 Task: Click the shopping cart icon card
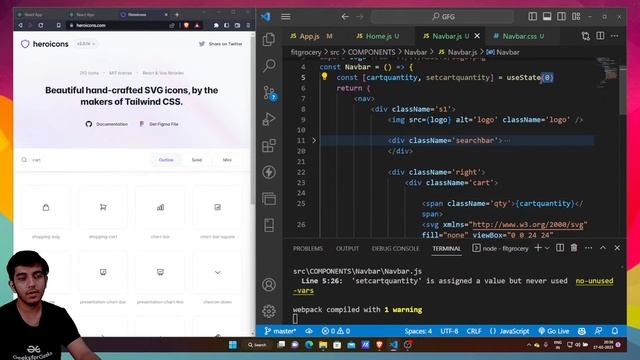pos(103,207)
